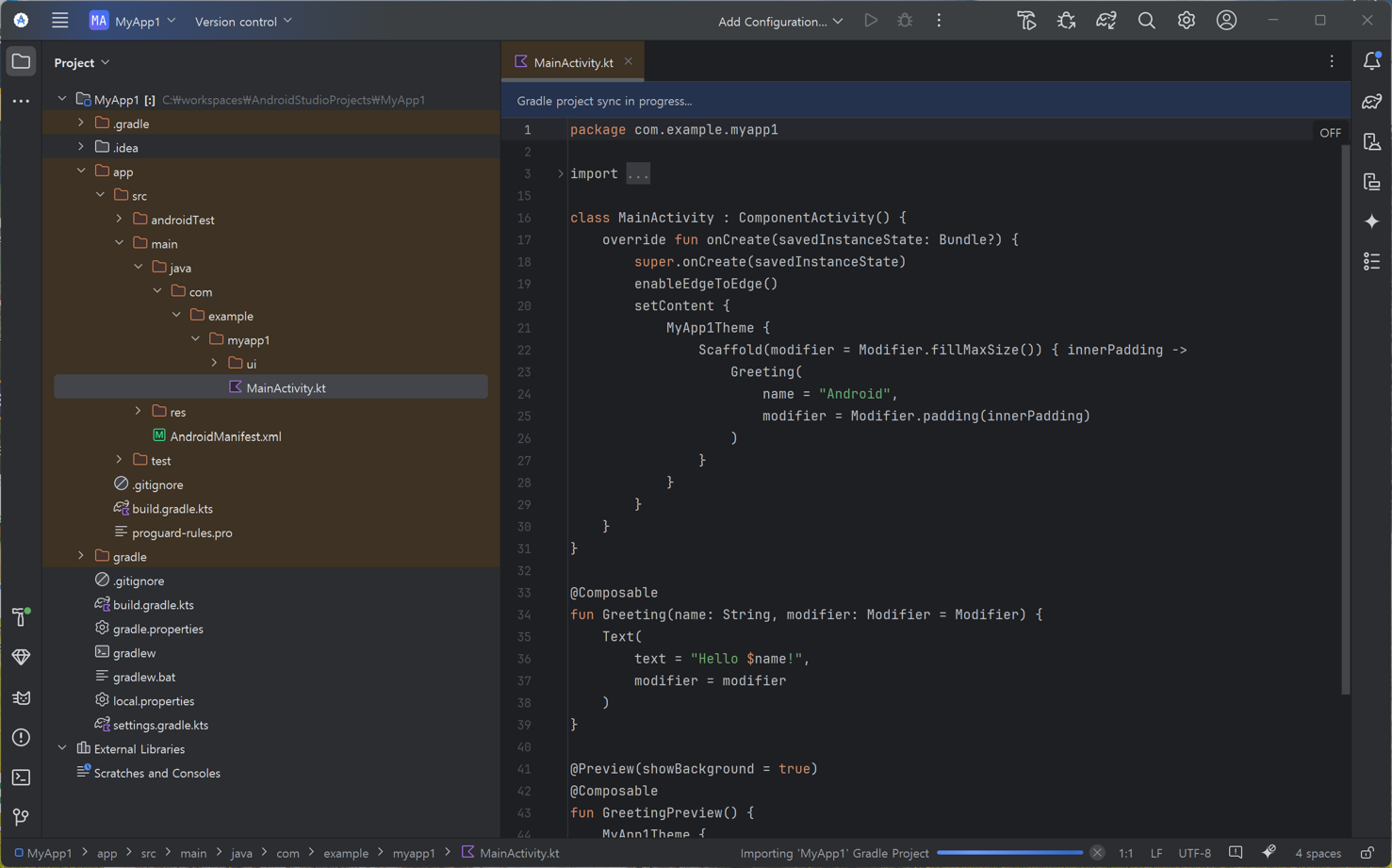
Task: Click Gradle import progress bar
Action: pos(1010,853)
